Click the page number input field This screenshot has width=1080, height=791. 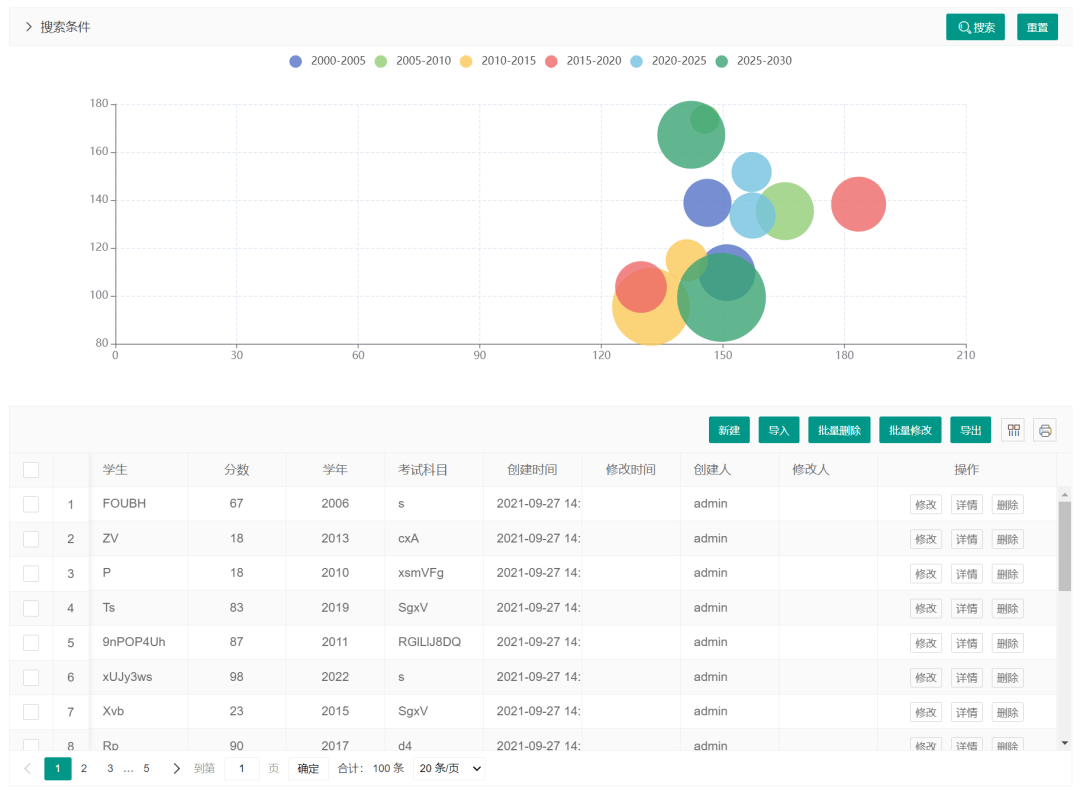click(242, 768)
